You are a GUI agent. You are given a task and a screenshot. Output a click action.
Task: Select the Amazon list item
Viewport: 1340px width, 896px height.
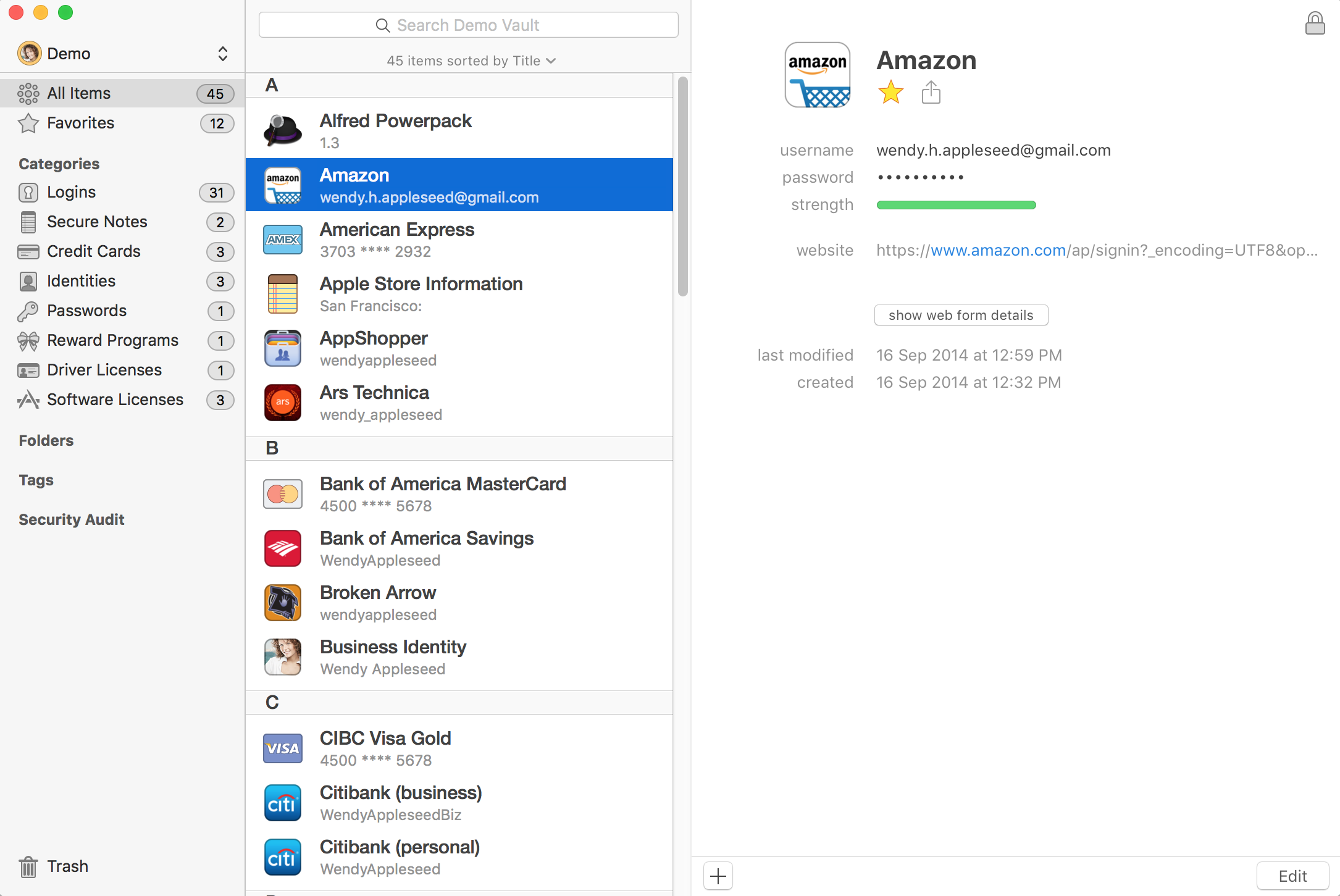click(459, 185)
